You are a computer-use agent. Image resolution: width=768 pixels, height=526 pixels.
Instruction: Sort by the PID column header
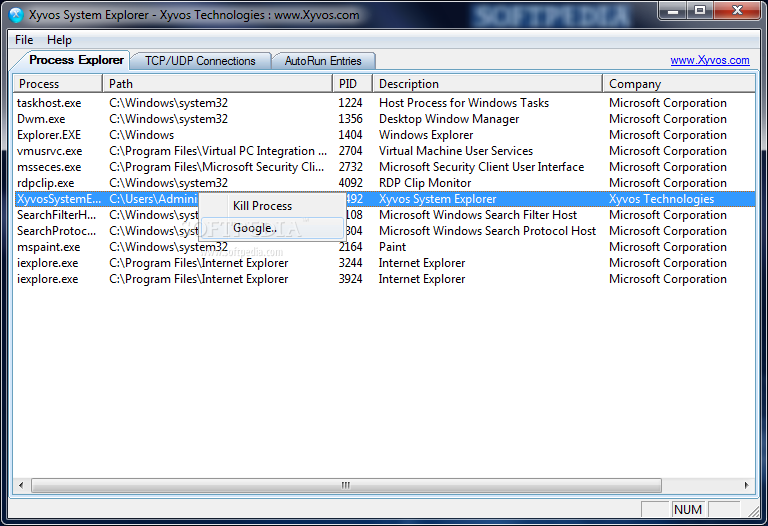[353, 84]
